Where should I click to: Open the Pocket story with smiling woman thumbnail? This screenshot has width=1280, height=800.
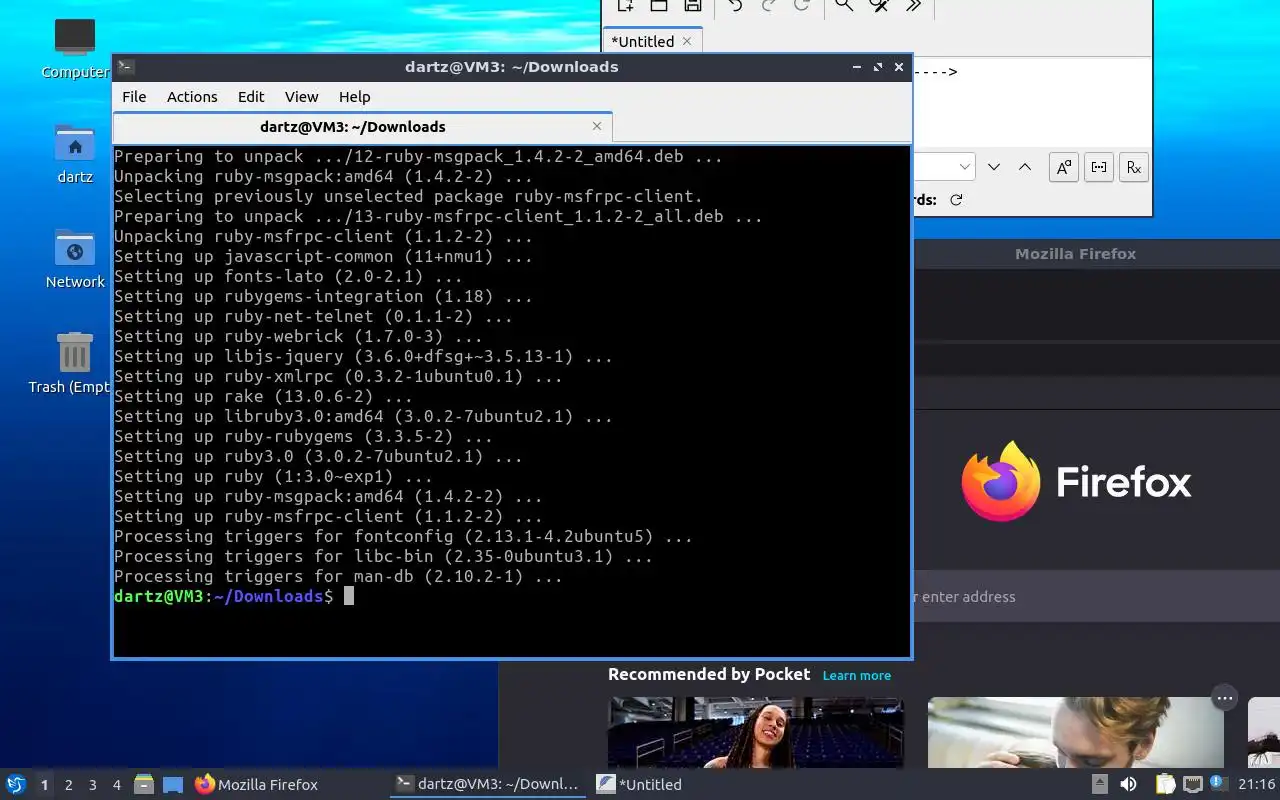tap(756, 733)
